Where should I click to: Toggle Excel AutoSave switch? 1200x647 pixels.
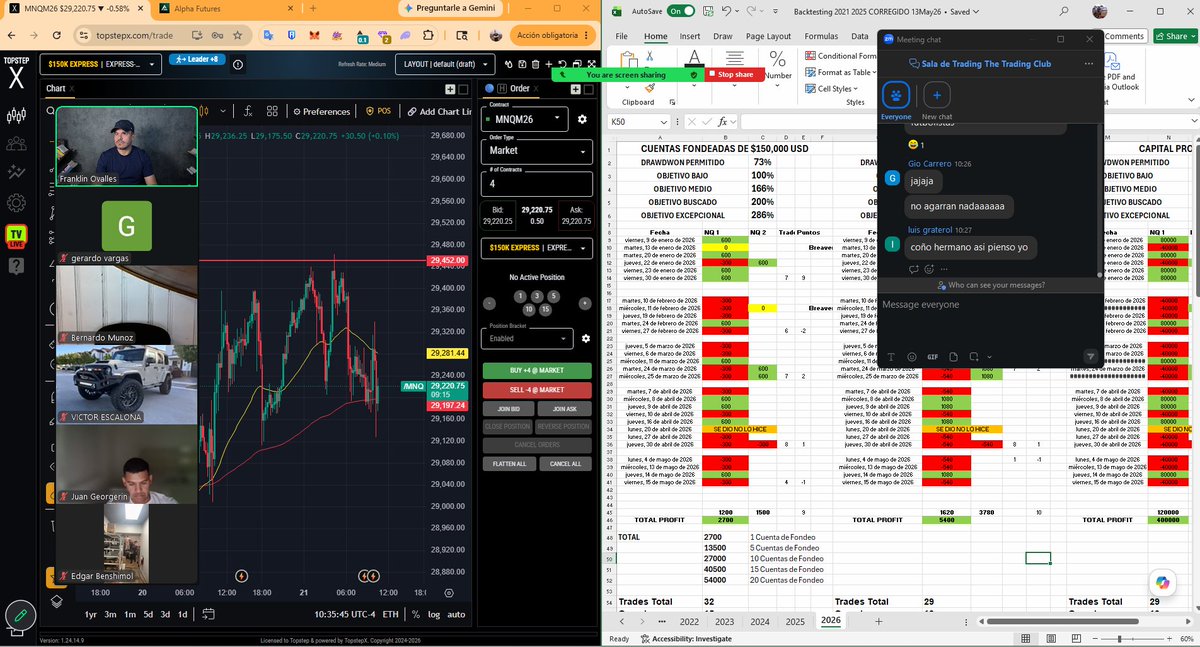click(x=681, y=11)
